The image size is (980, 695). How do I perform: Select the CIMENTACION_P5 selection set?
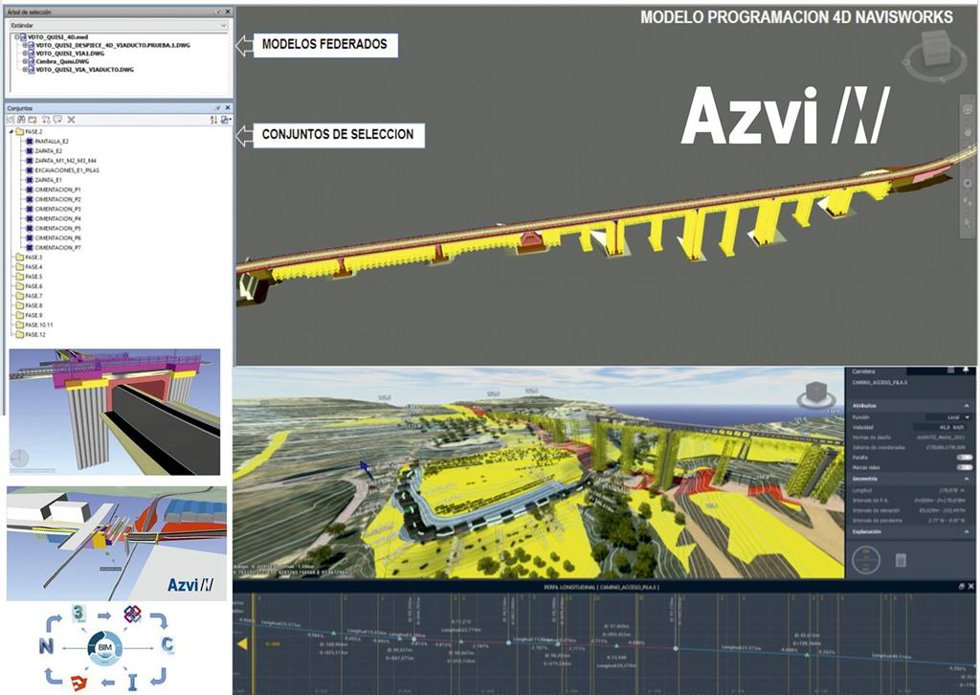point(53,228)
